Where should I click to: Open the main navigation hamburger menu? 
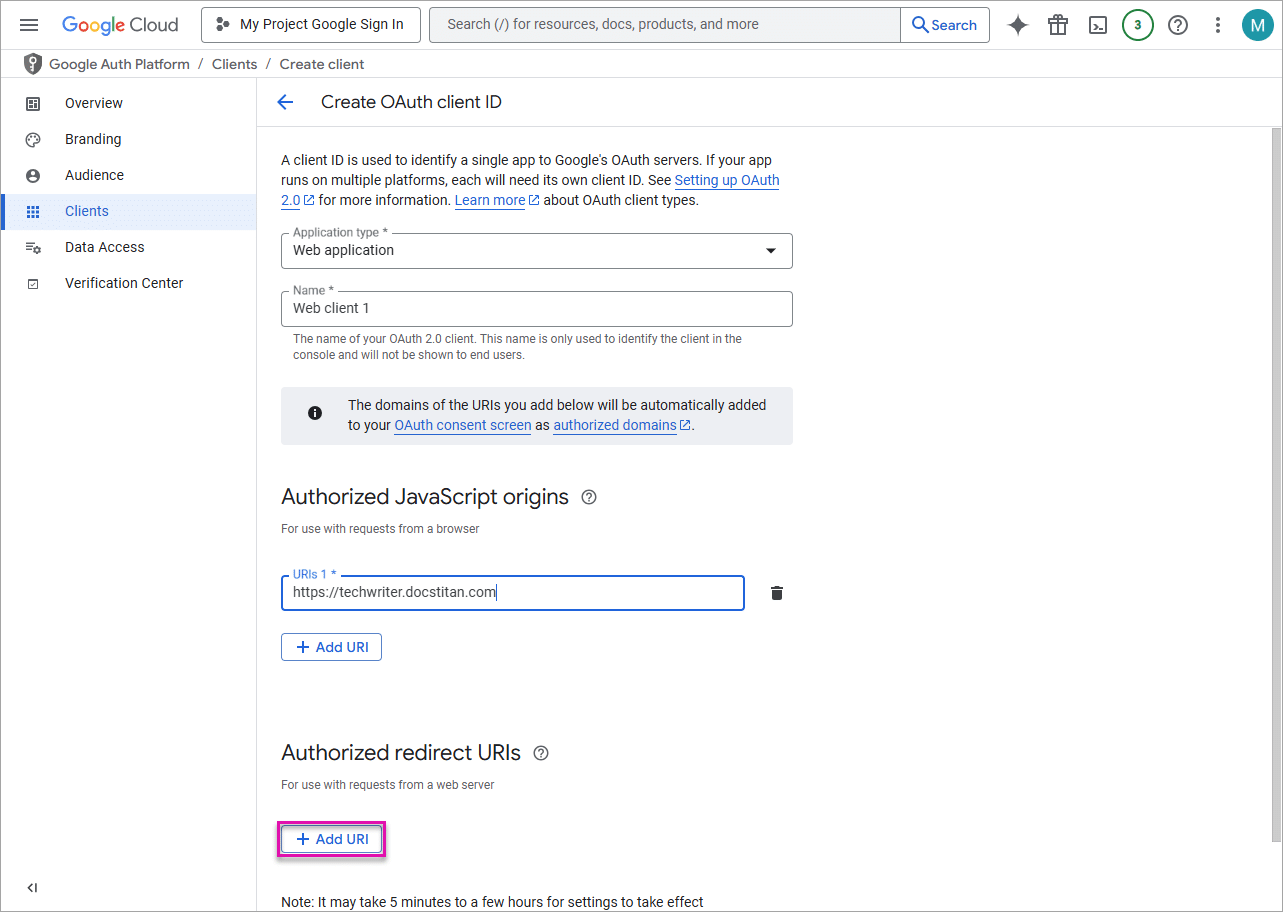pyautogui.click(x=29, y=25)
